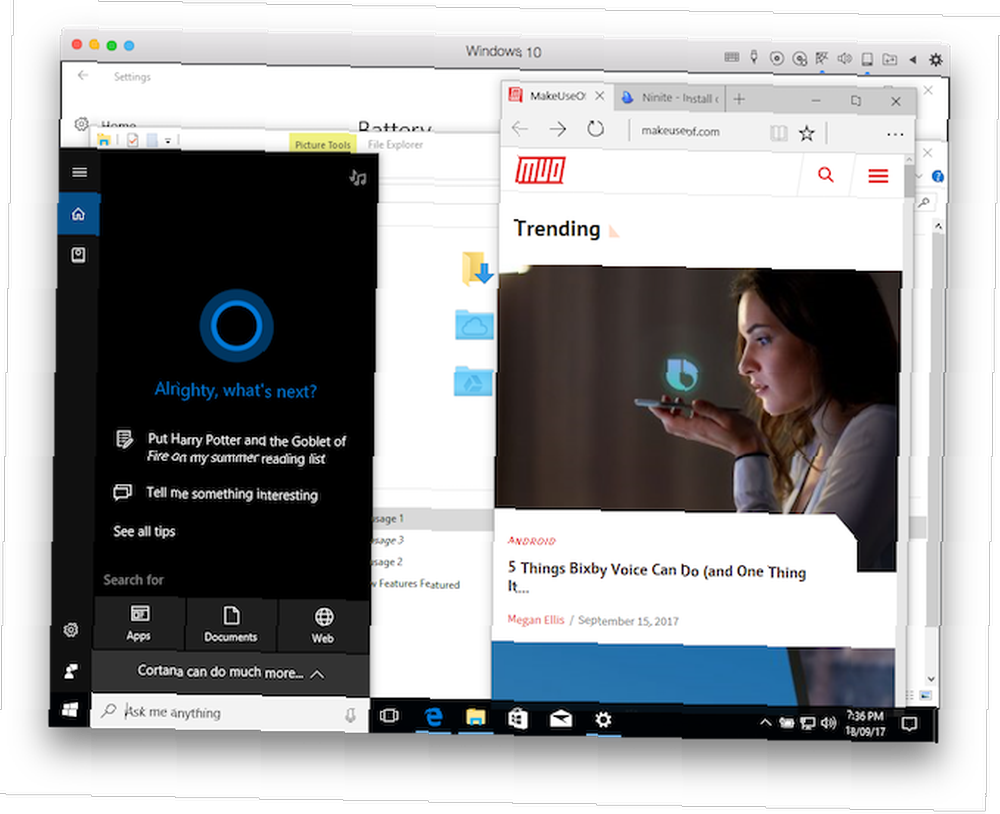Open Quick Access Toolbar dropdown in File Explorer
The width and height of the screenshot is (1000, 814).
[x=168, y=141]
